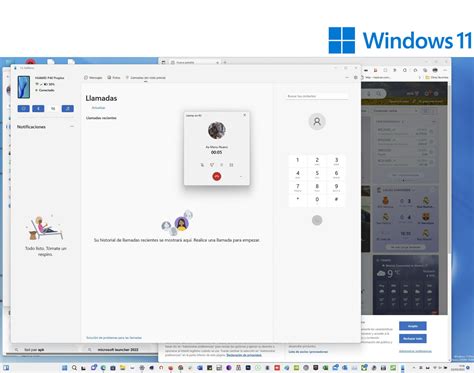The width and height of the screenshot is (474, 373).
Task: Dial digit 3 on the keypad
Action: coord(336,161)
